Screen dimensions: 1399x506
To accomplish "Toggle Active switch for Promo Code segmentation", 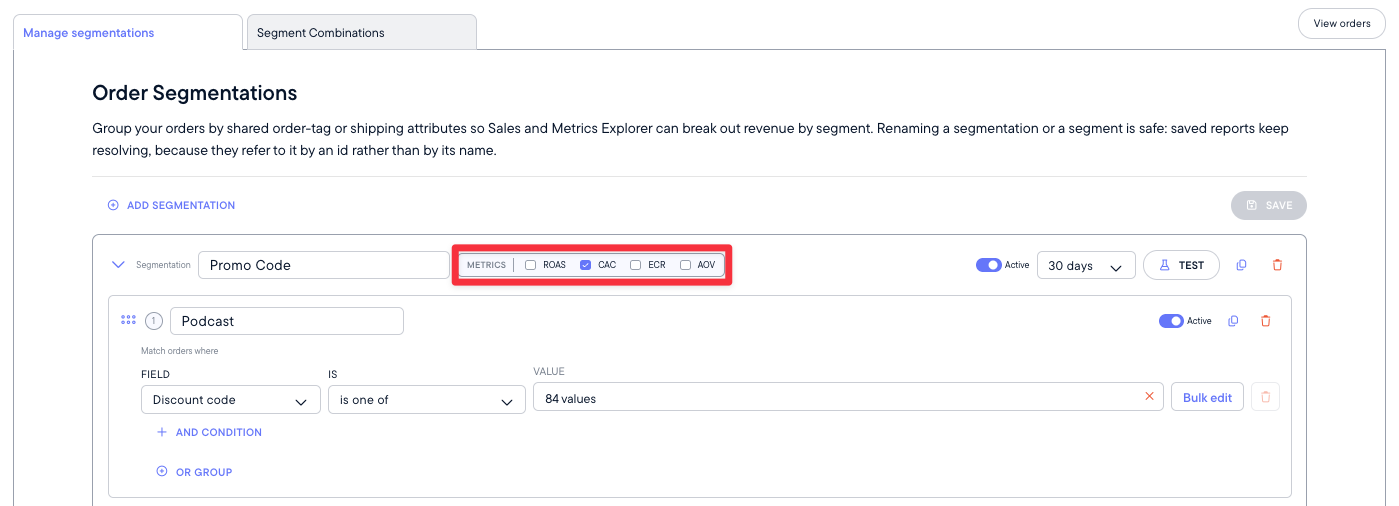I will 988,265.
